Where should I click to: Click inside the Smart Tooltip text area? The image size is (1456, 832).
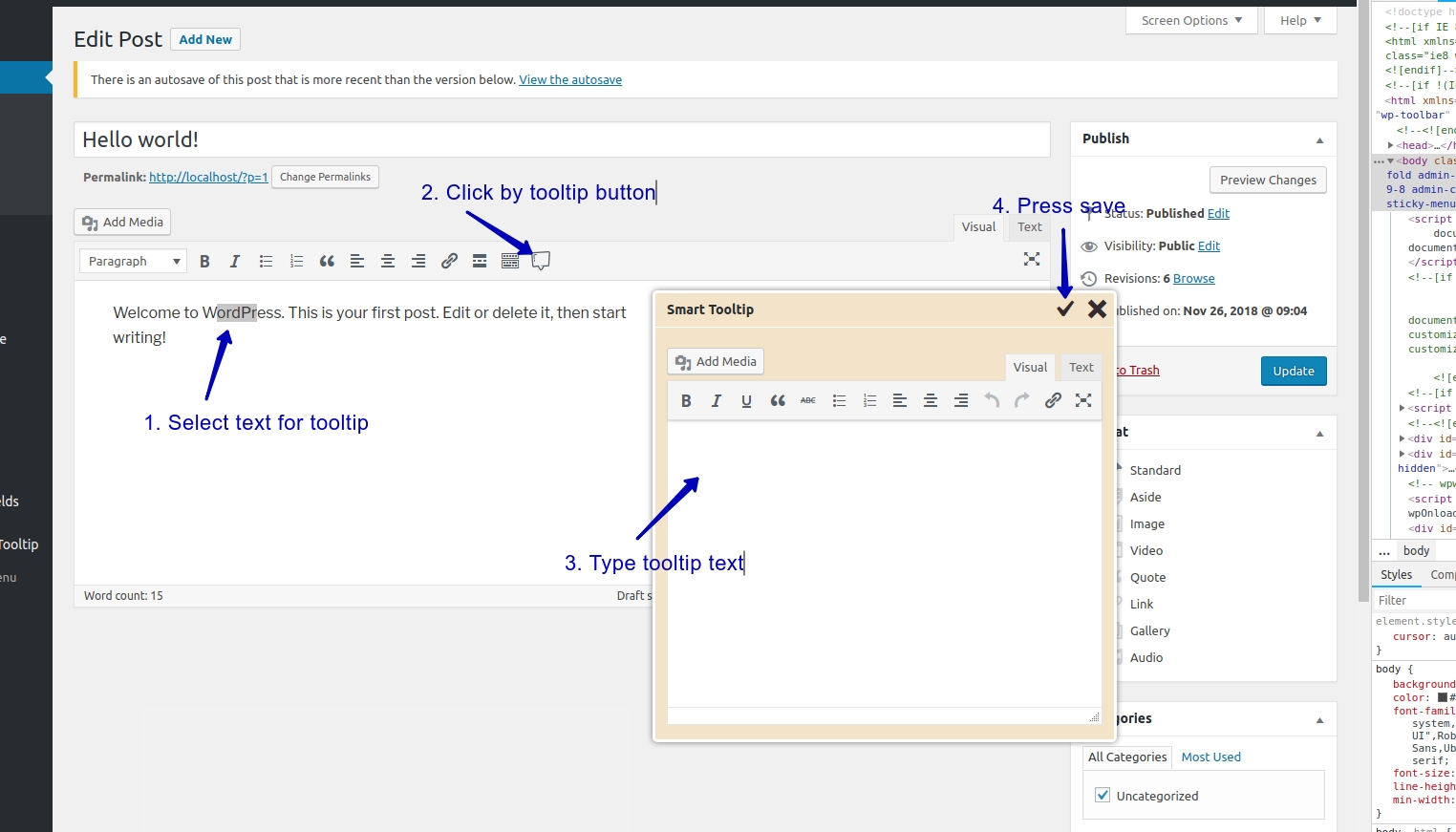point(884,564)
